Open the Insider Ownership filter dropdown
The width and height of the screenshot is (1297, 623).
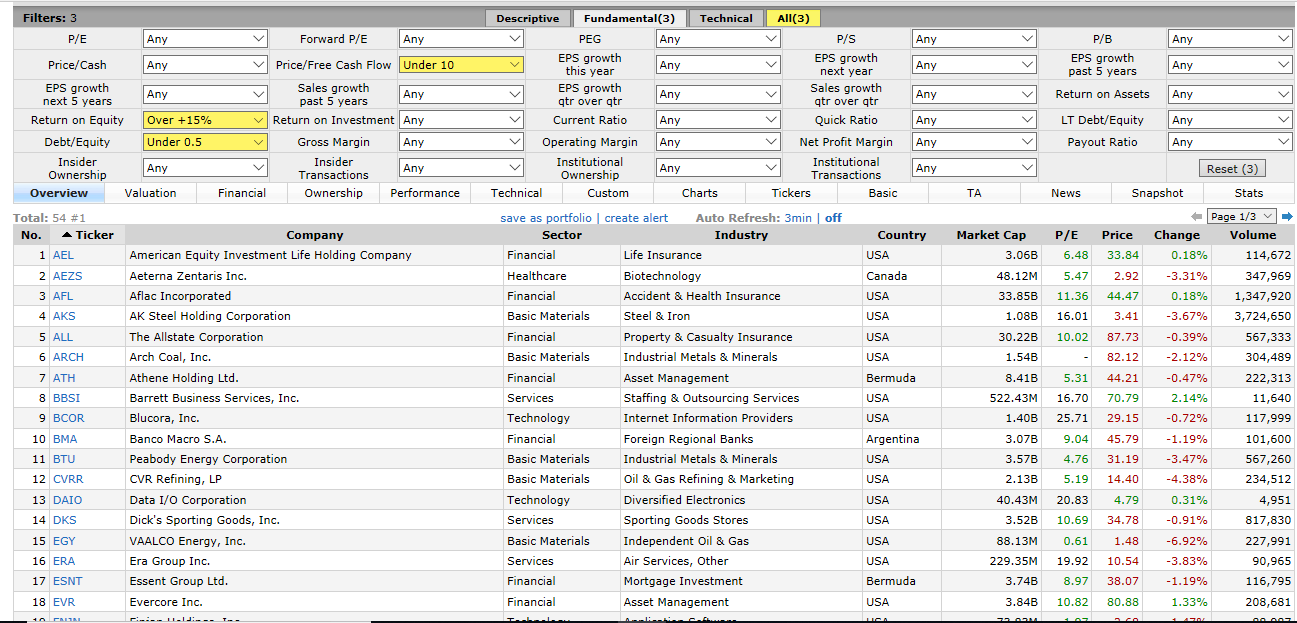tap(205, 168)
